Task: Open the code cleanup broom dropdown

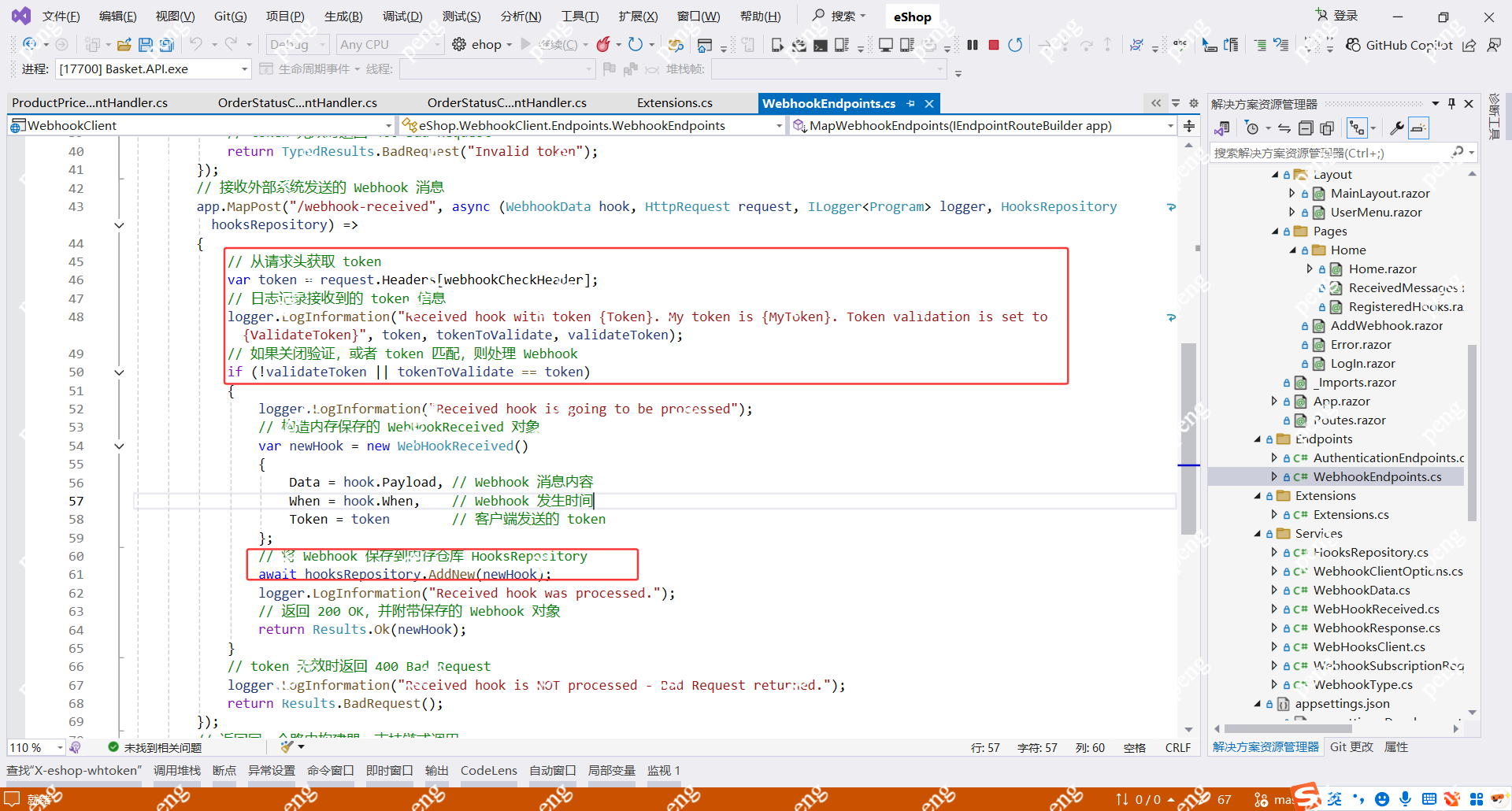Action: [292, 746]
